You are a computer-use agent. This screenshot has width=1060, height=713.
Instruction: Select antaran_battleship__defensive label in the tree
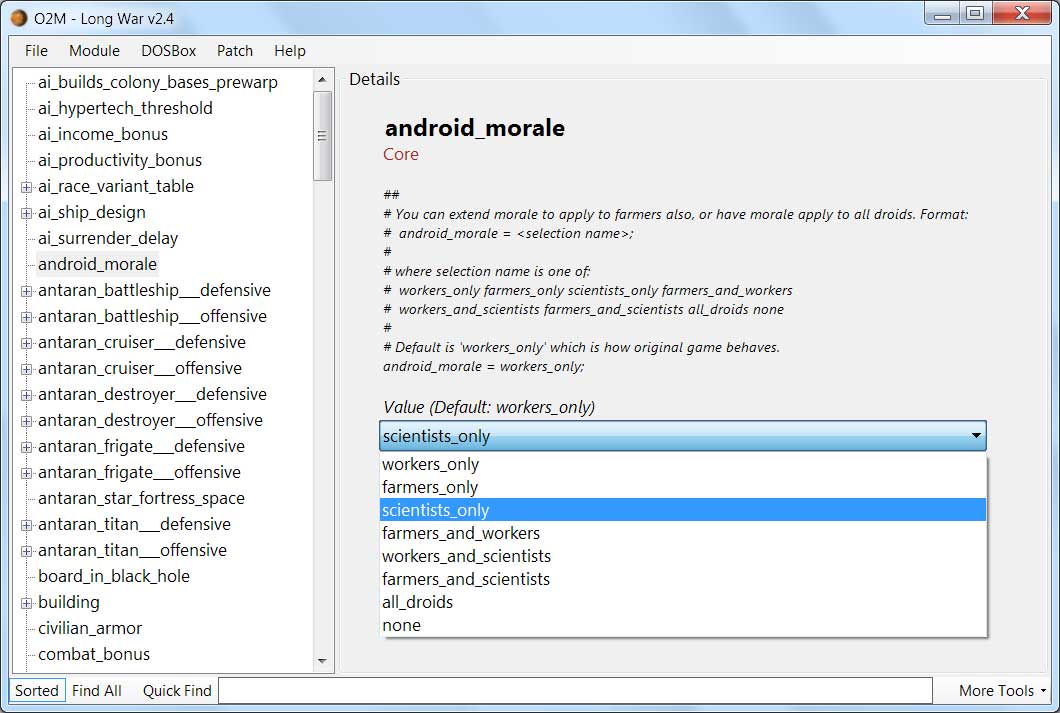coord(154,291)
